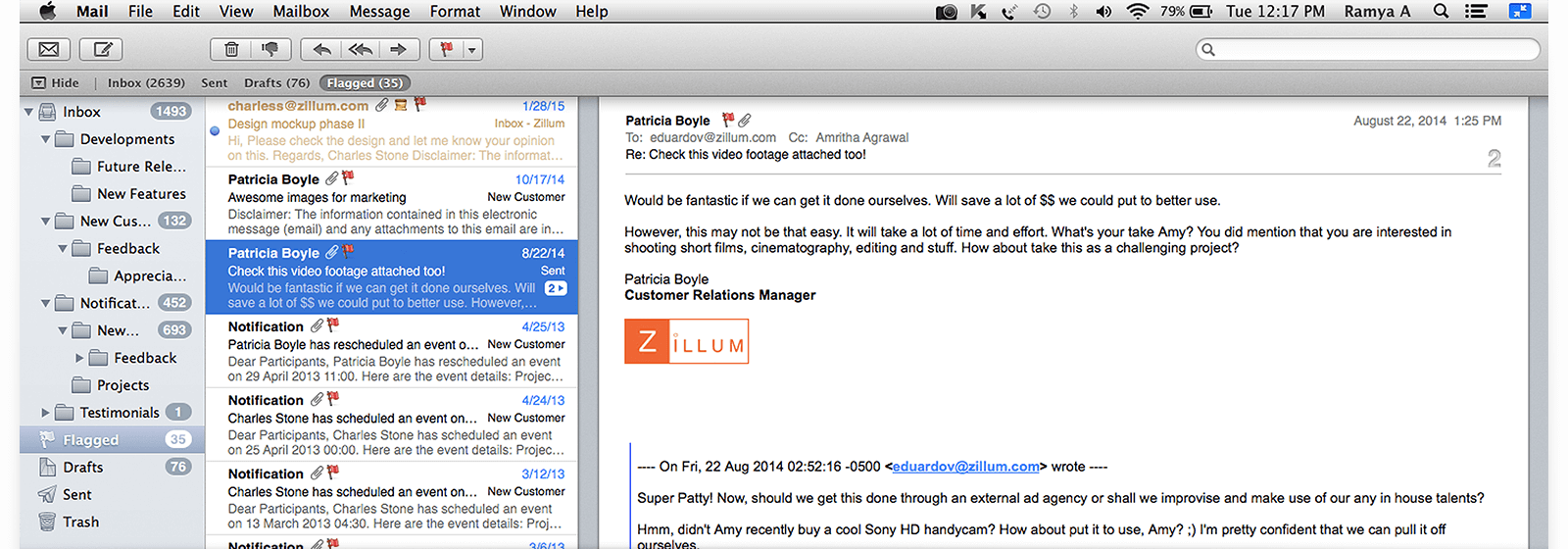This screenshot has height=549, width=1568.
Task: Open the File menu
Action: [140, 12]
